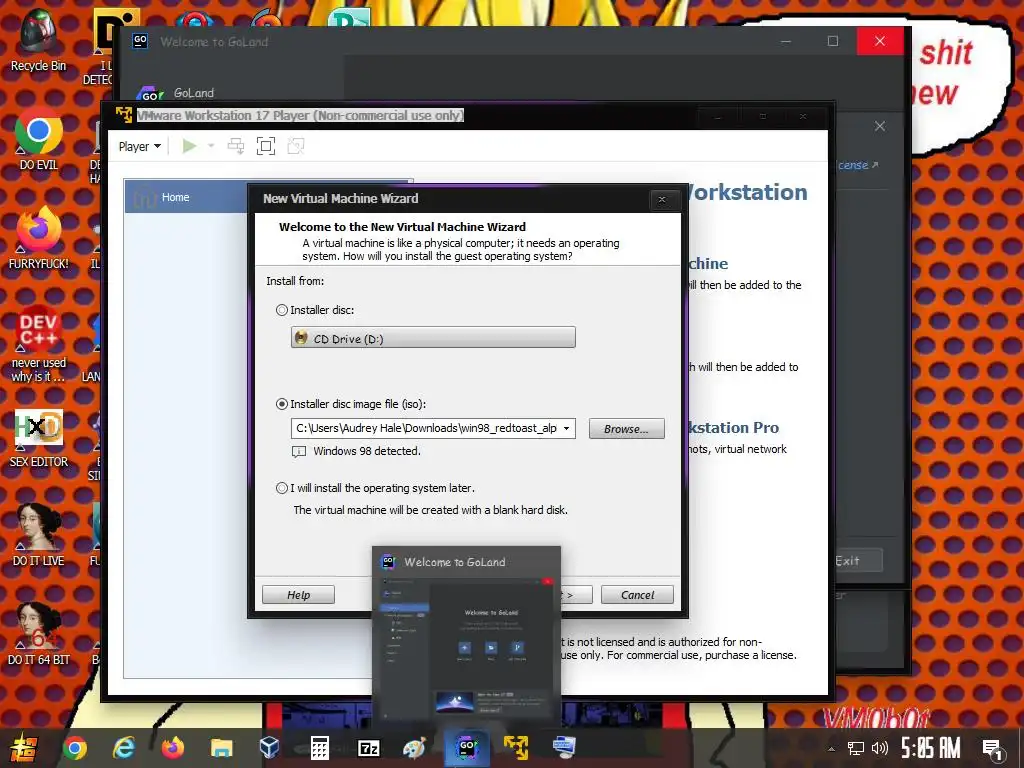This screenshot has width=1024, height=768.
Task: Click the Unity mode toolbar icon
Action: 296,146
